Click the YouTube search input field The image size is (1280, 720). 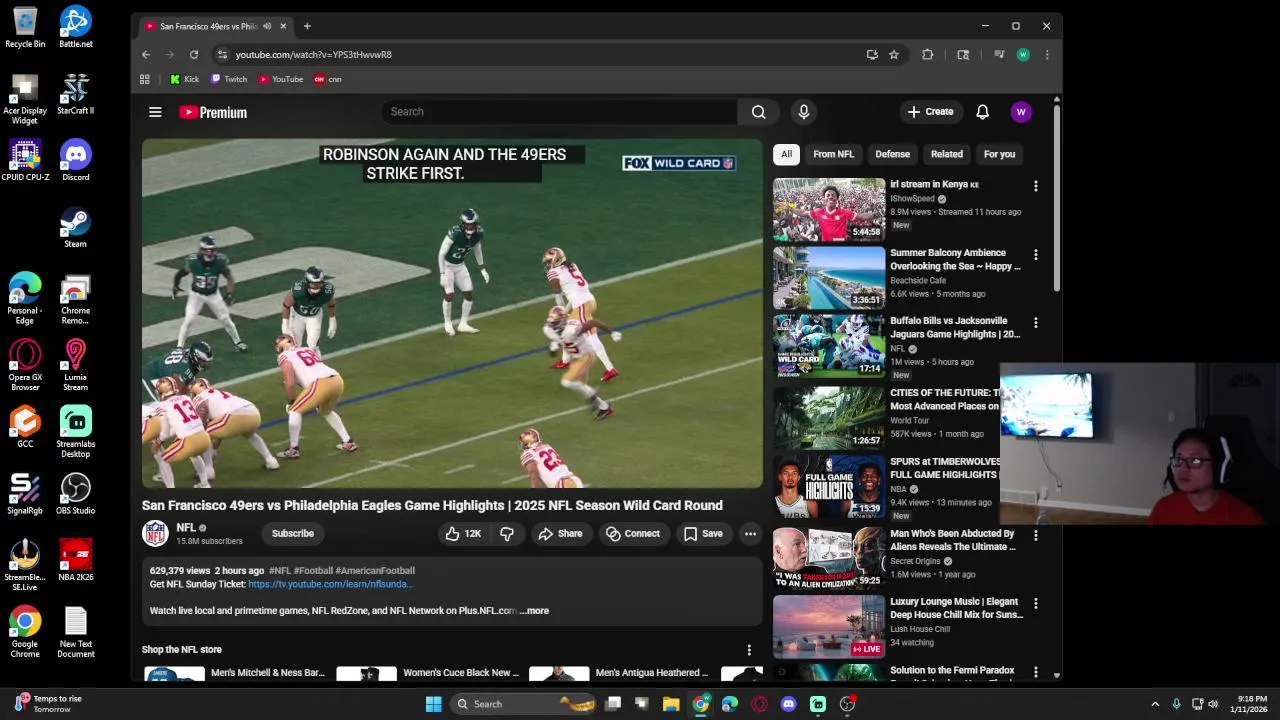tap(559, 112)
